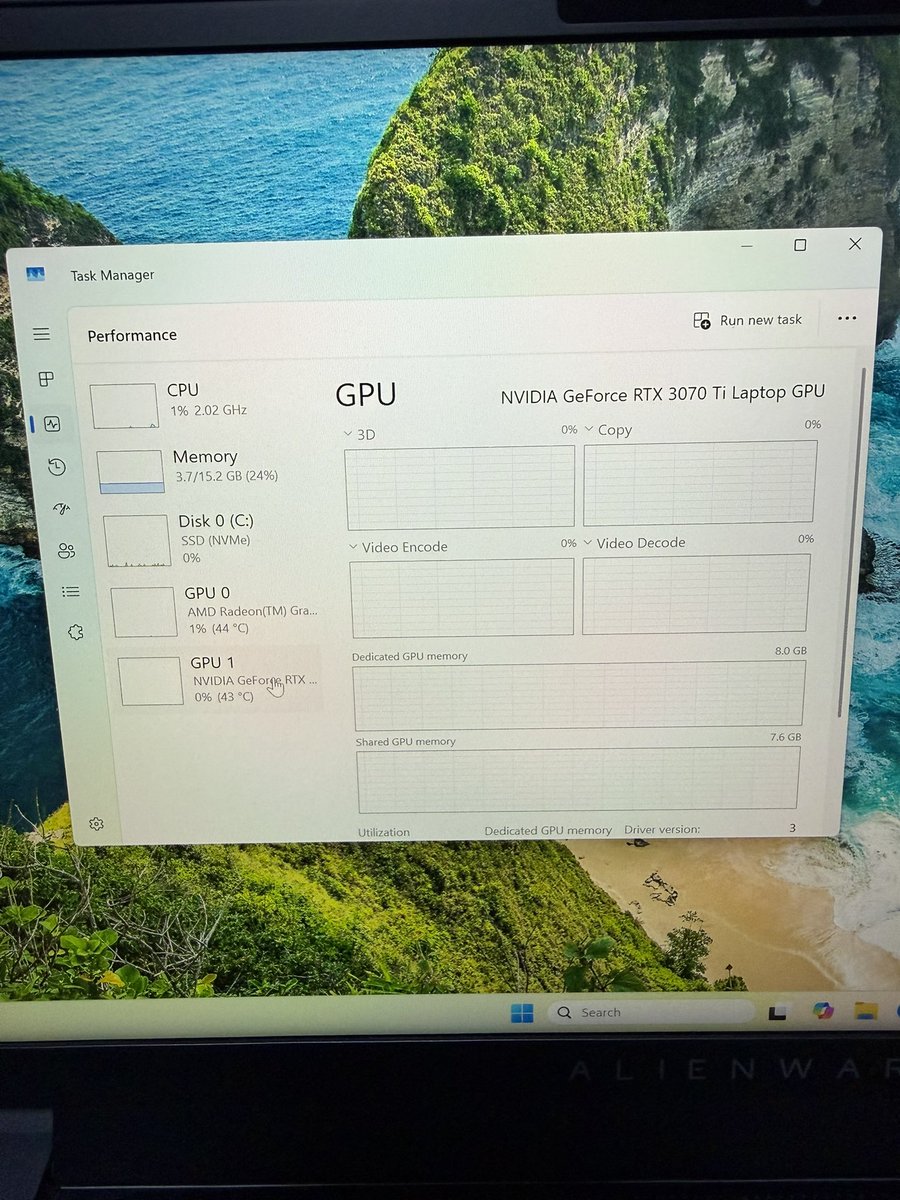Open the Task Manager hamburger navigation menu
900x1200 pixels.
coord(41,334)
